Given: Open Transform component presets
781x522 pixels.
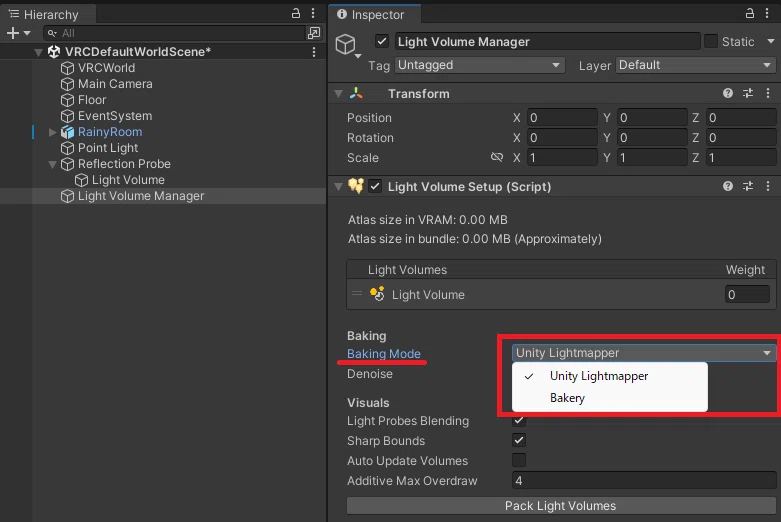Looking at the screenshot, I should click(748, 93).
